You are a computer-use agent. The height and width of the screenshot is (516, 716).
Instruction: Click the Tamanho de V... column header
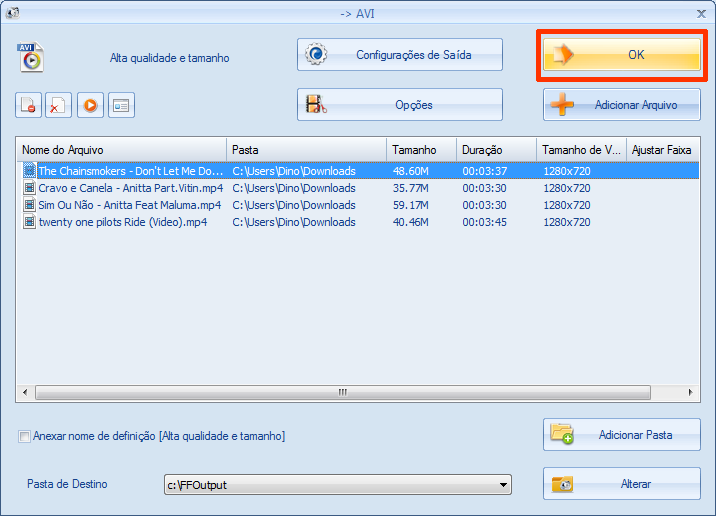pos(581,150)
